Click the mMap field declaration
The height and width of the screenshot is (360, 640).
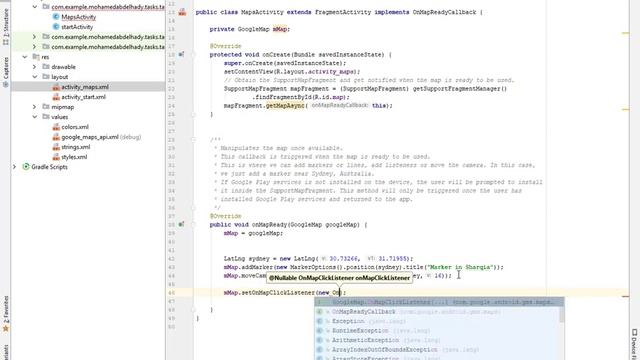pyautogui.click(x=280, y=29)
